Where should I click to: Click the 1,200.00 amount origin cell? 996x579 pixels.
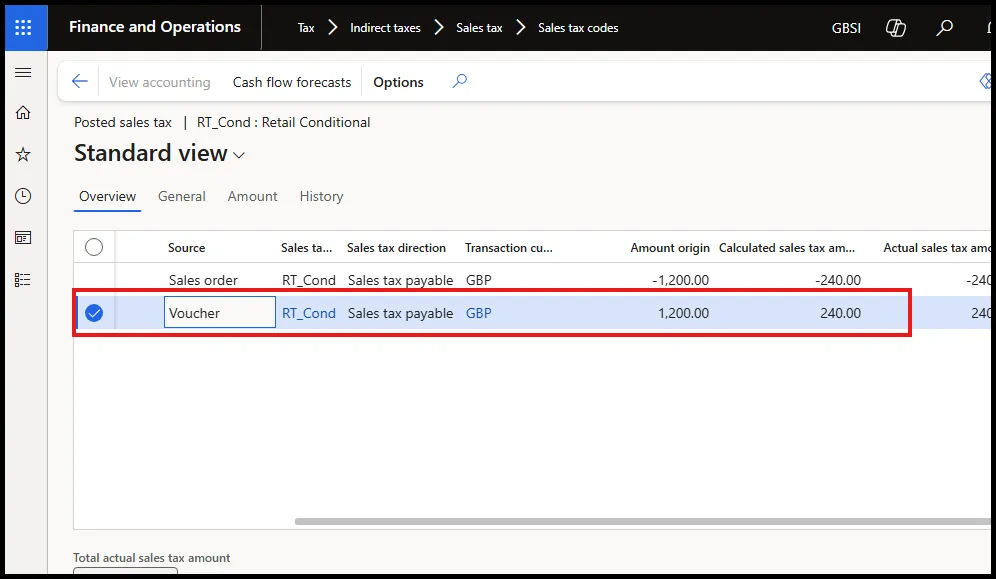tap(683, 313)
